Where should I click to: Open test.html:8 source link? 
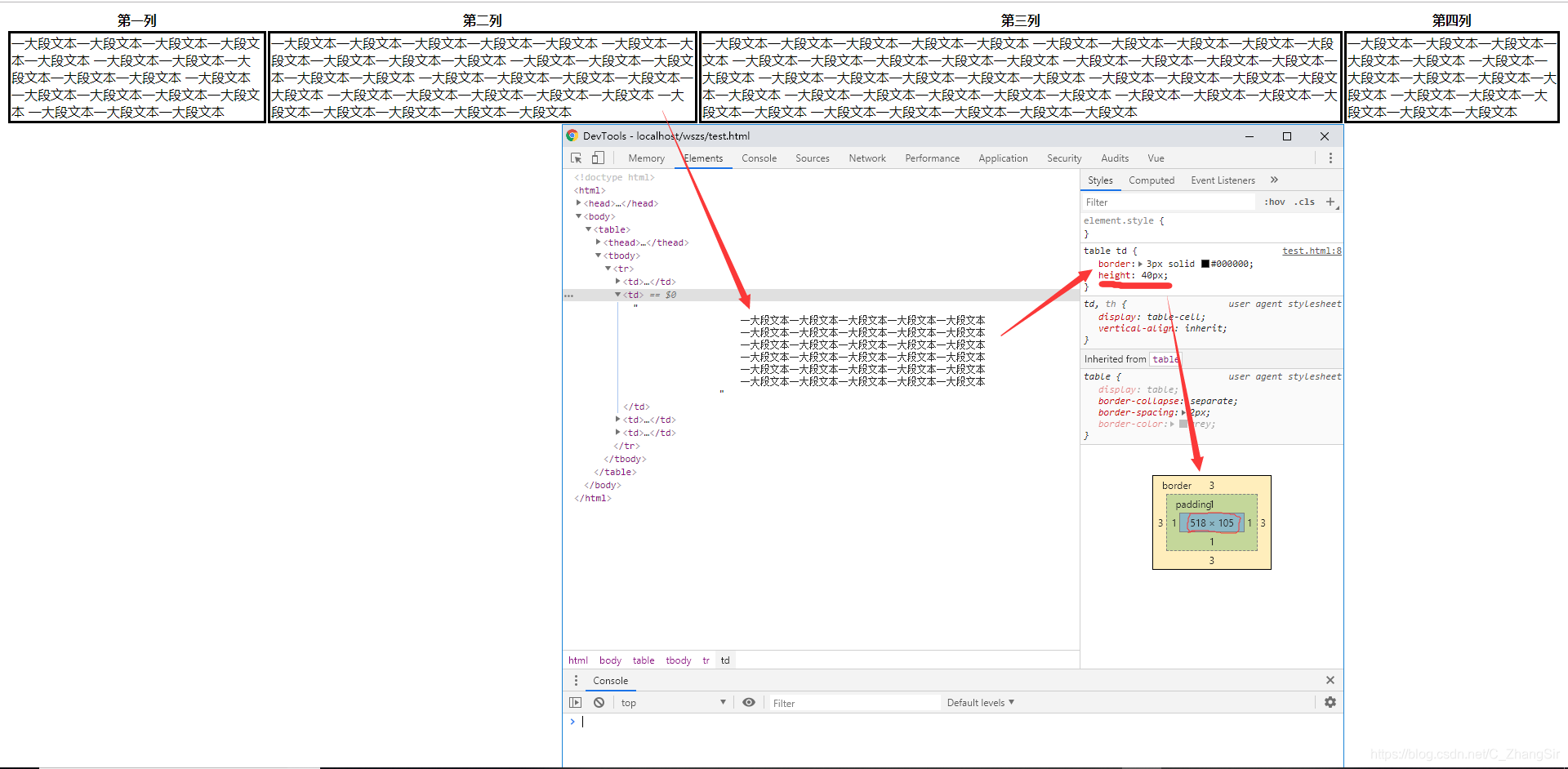click(x=1312, y=251)
